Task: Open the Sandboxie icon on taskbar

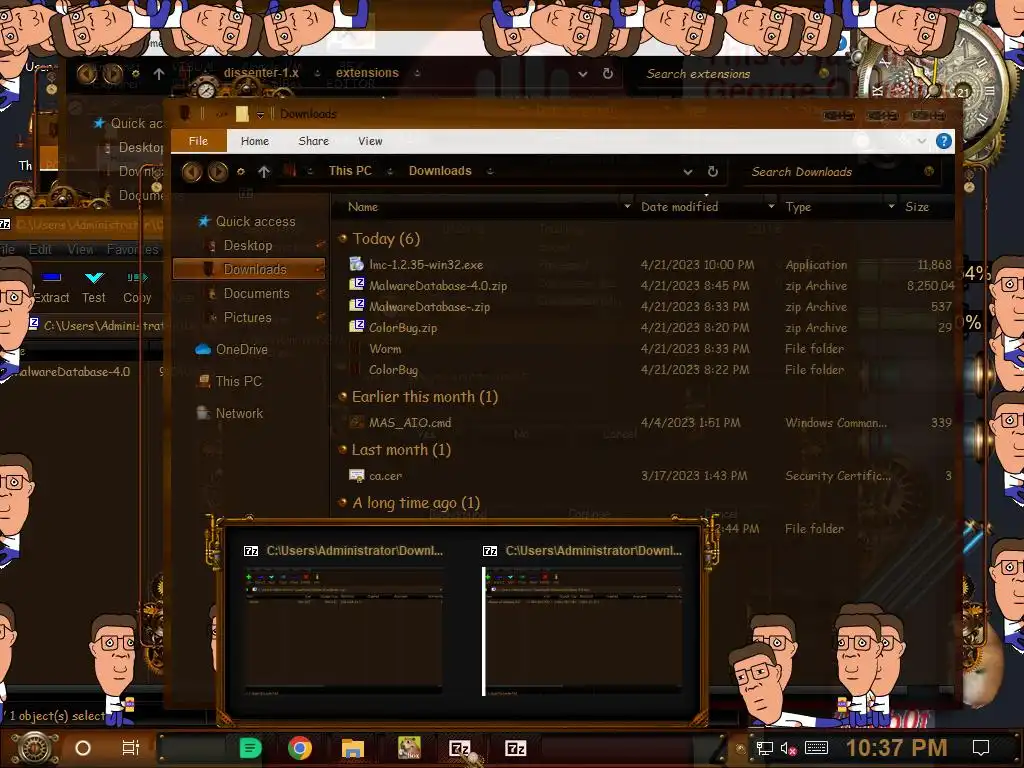Action: click(x=409, y=748)
